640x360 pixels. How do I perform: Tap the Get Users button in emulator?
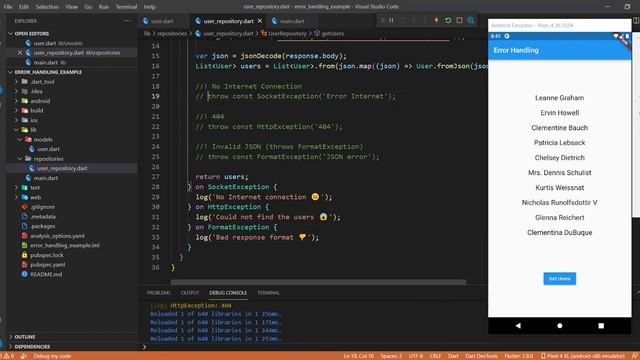click(560, 279)
